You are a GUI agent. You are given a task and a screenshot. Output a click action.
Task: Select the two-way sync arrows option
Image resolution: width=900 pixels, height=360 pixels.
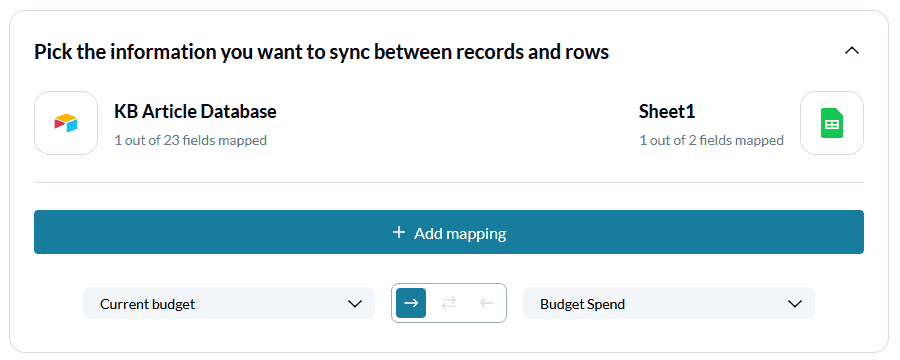tap(449, 303)
